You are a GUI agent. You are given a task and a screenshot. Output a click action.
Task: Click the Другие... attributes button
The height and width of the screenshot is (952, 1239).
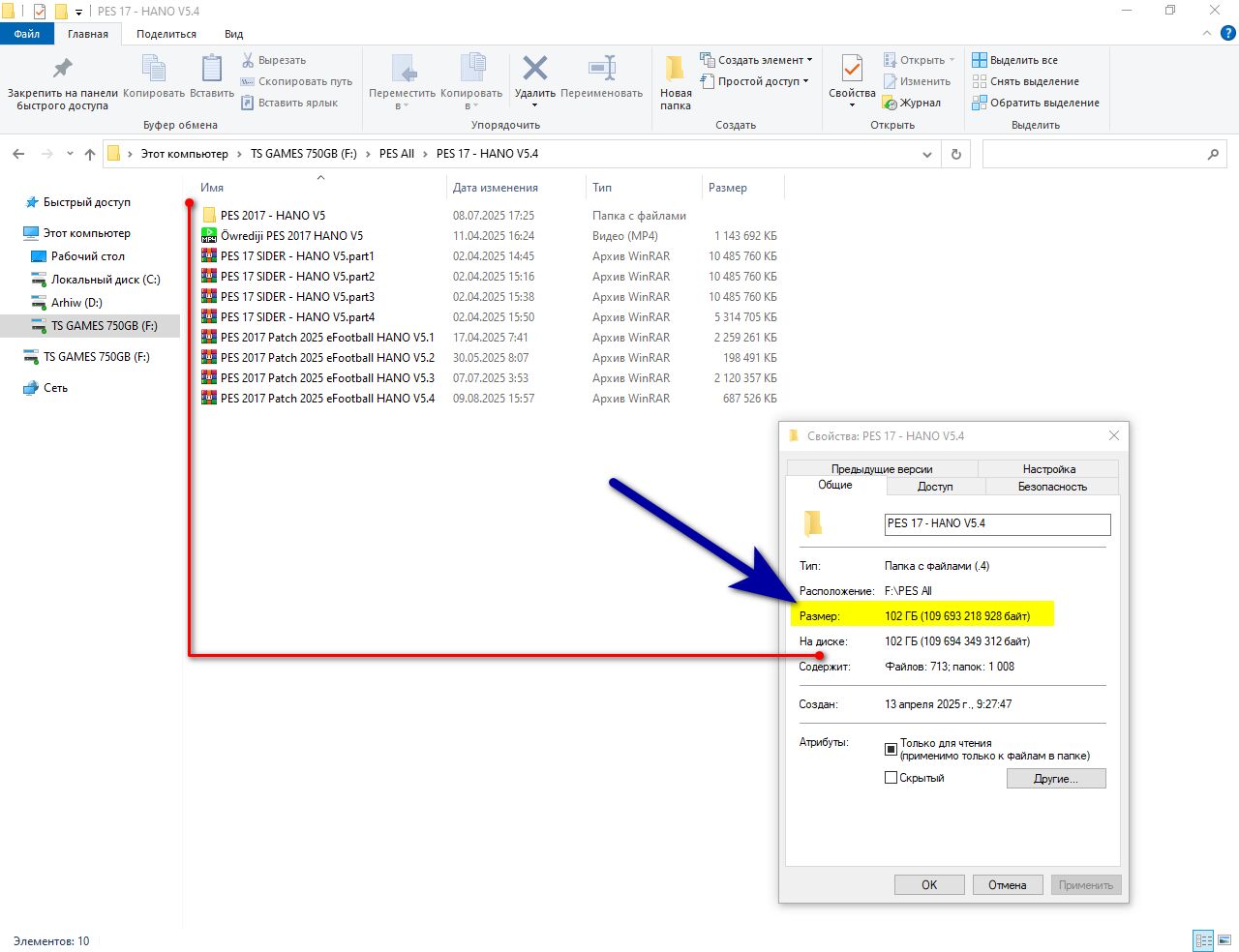tap(1056, 779)
